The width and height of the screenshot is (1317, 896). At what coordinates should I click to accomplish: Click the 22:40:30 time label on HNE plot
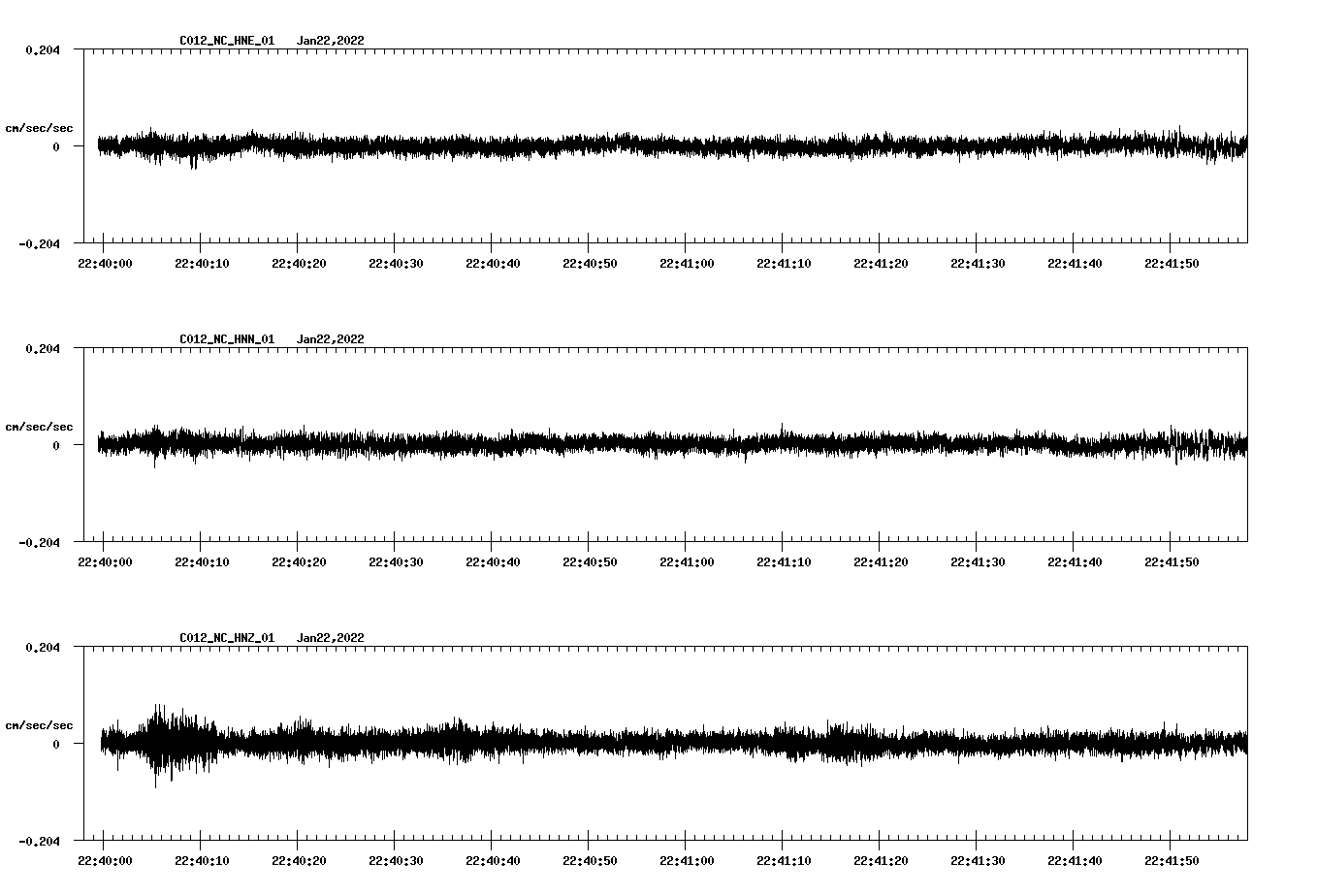coord(396,264)
